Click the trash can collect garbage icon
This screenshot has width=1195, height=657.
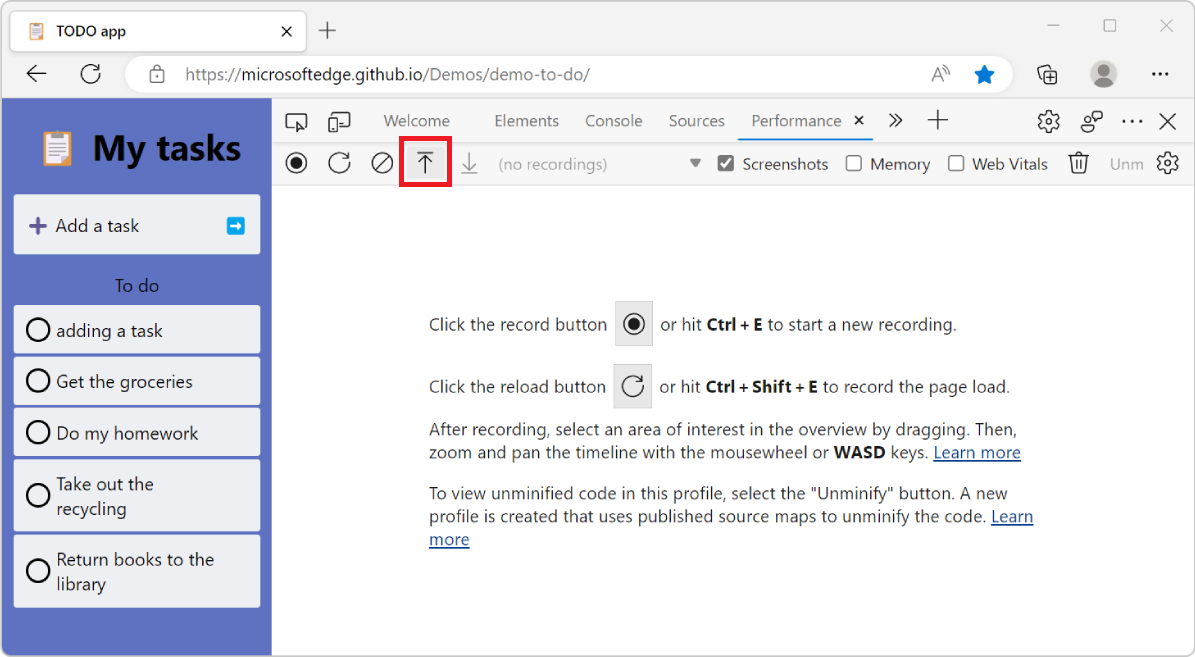pos(1078,163)
